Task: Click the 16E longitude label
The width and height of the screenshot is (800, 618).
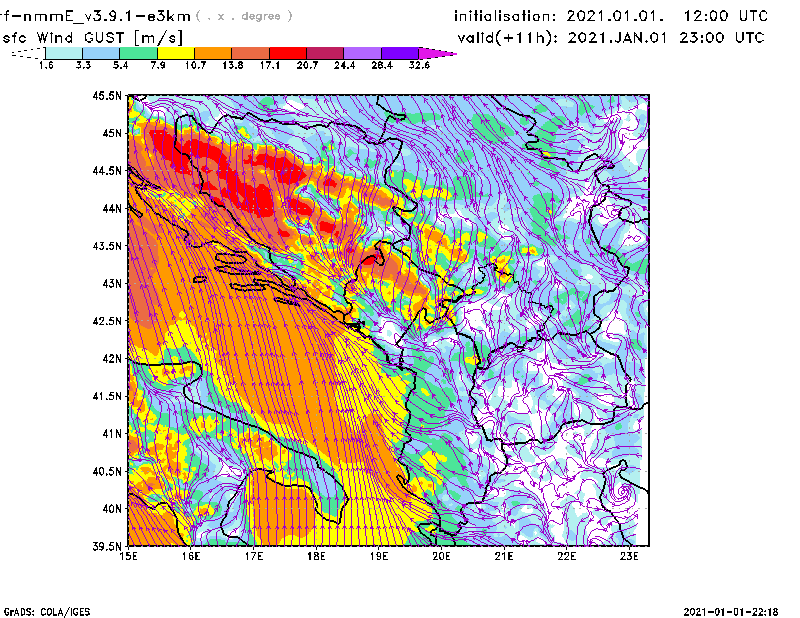Action: [x=191, y=556]
